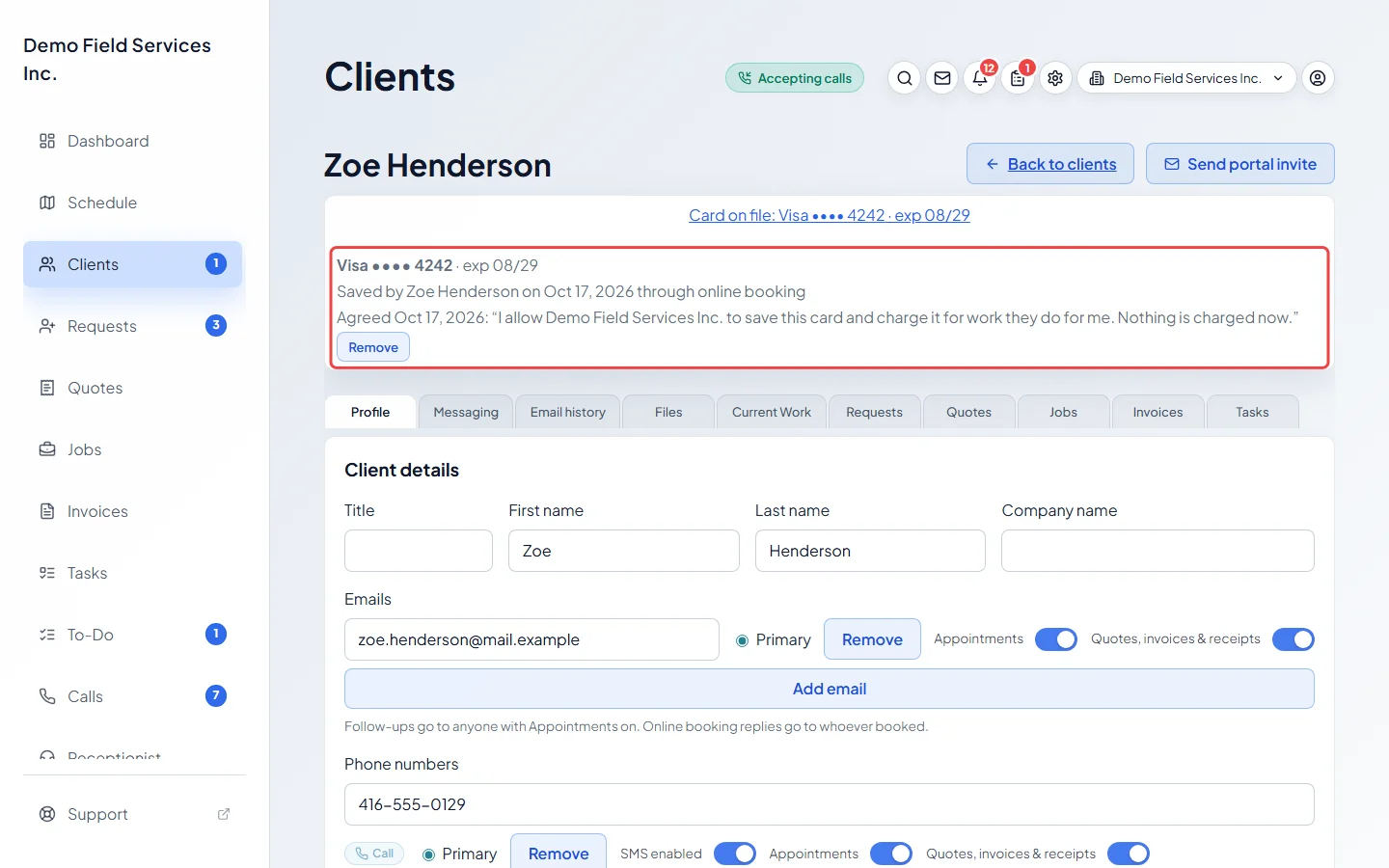The height and width of the screenshot is (868, 1389).
Task: Go to Dashboard in the sidebar
Action: [133, 141]
